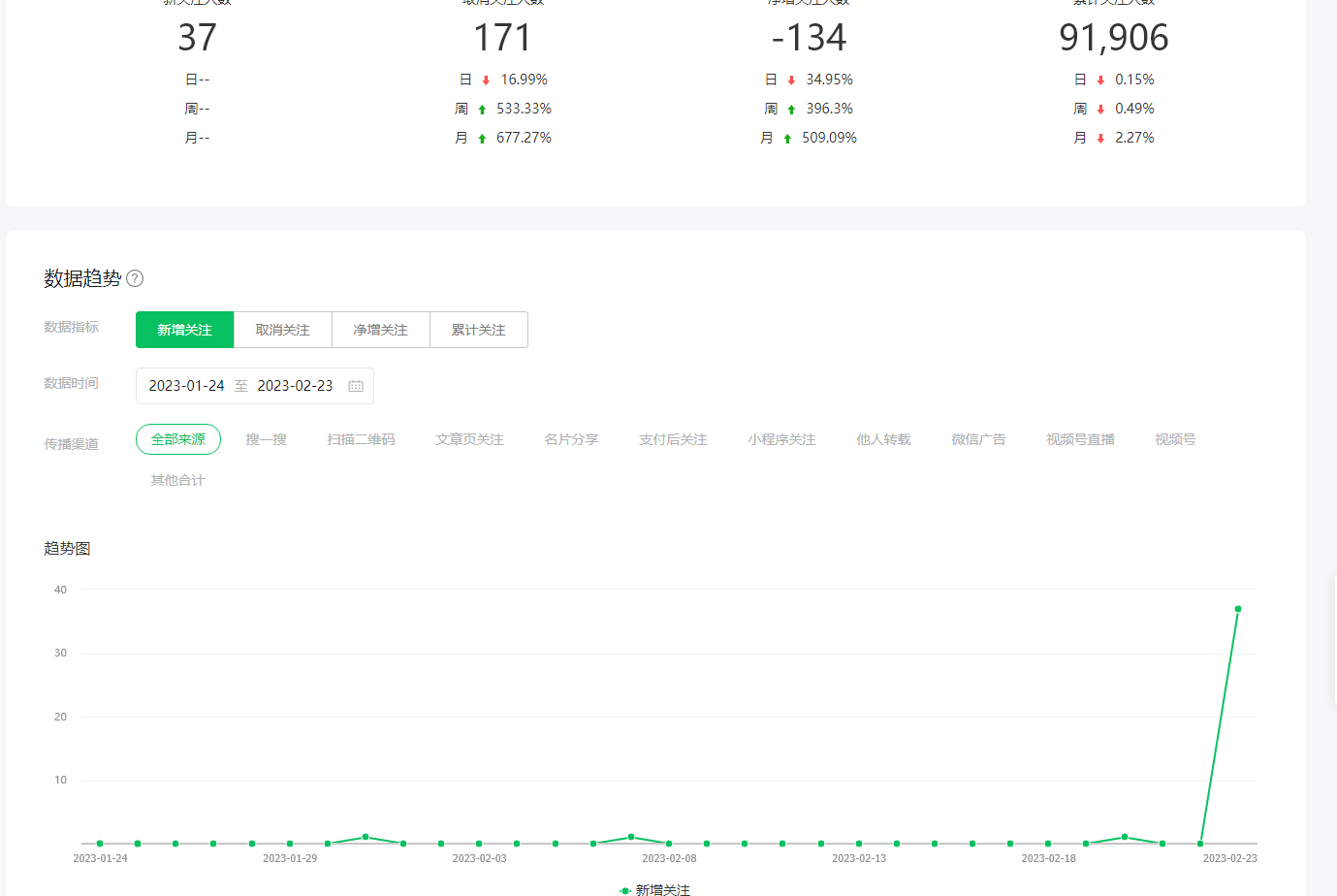Select the 其他合计 channel filter
The image size is (1337, 896).
[177, 480]
